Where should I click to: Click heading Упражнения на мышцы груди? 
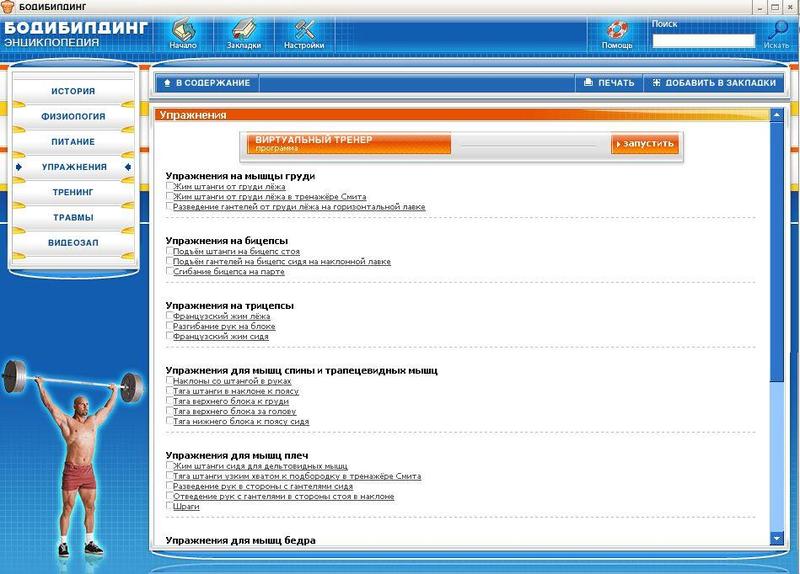point(240,176)
